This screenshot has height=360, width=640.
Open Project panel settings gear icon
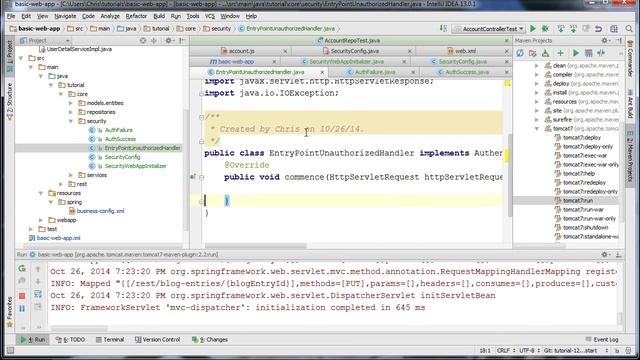(x=168, y=40)
